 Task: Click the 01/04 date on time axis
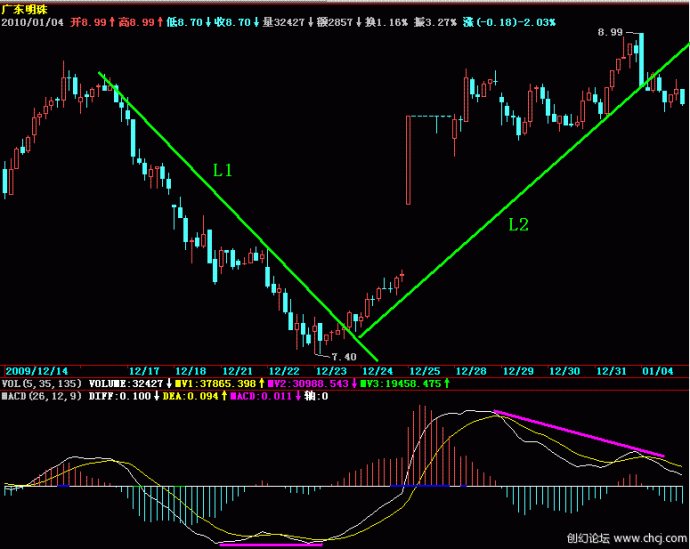(662, 370)
